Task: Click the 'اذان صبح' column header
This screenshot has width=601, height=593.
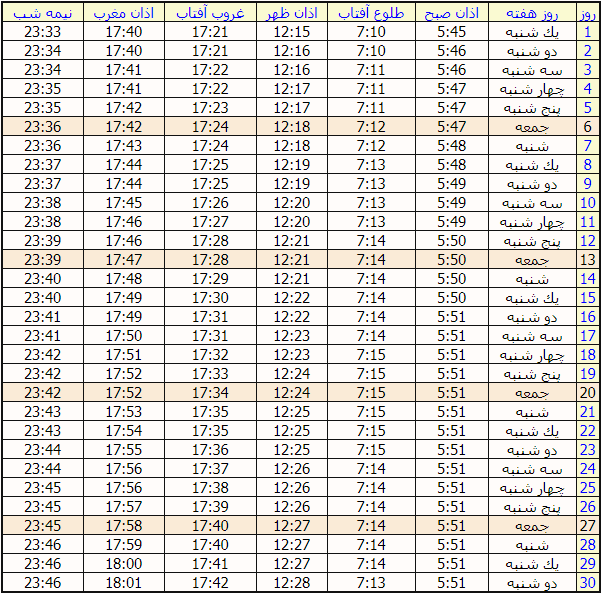Action: (x=452, y=14)
